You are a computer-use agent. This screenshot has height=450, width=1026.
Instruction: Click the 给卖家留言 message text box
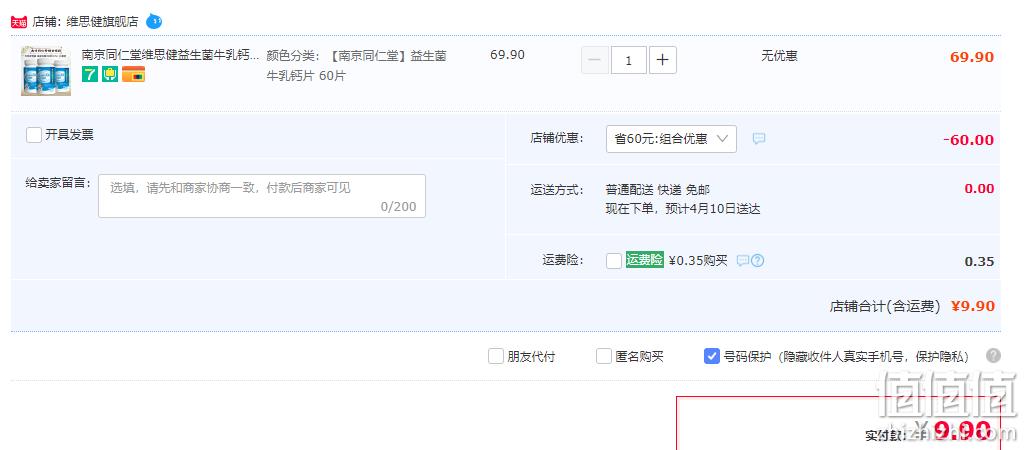tap(262, 196)
